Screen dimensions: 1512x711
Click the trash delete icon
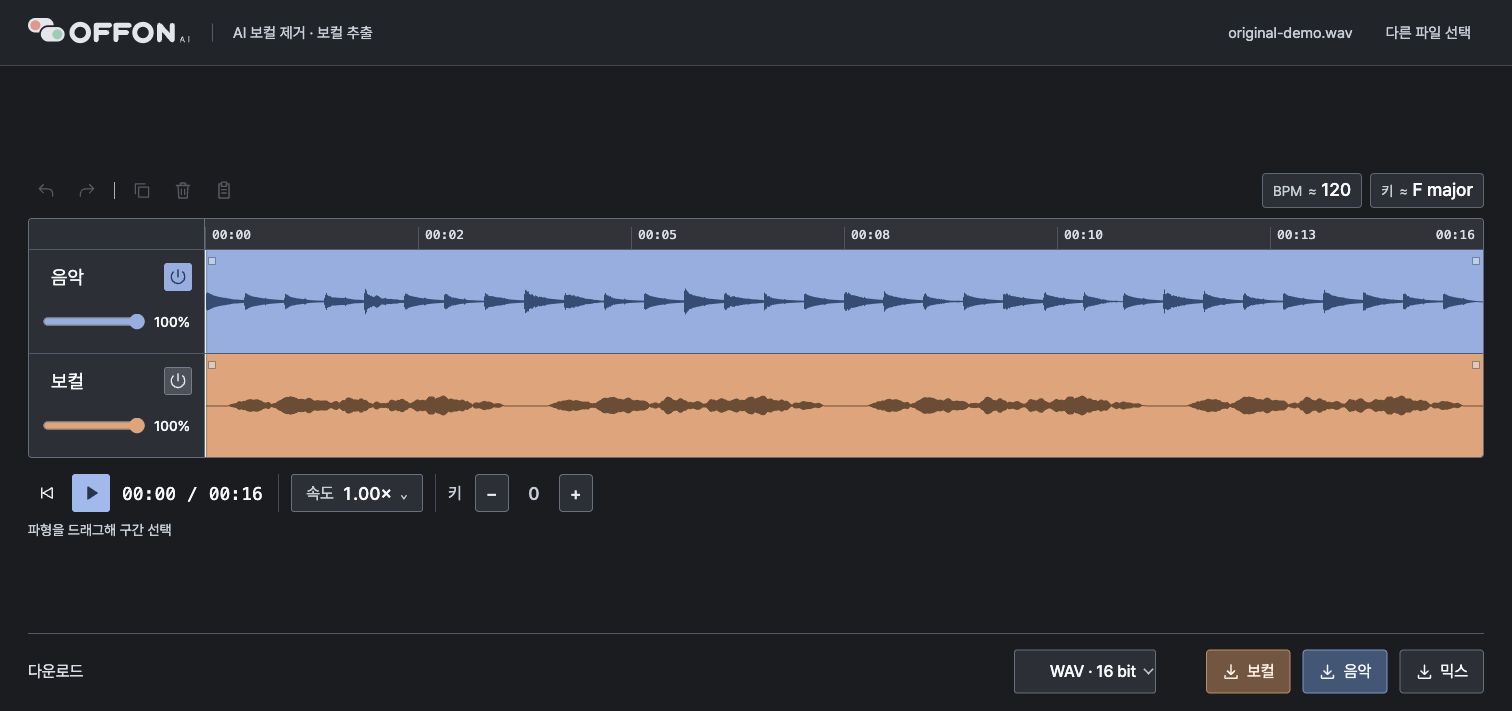click(x=183, y=190)
